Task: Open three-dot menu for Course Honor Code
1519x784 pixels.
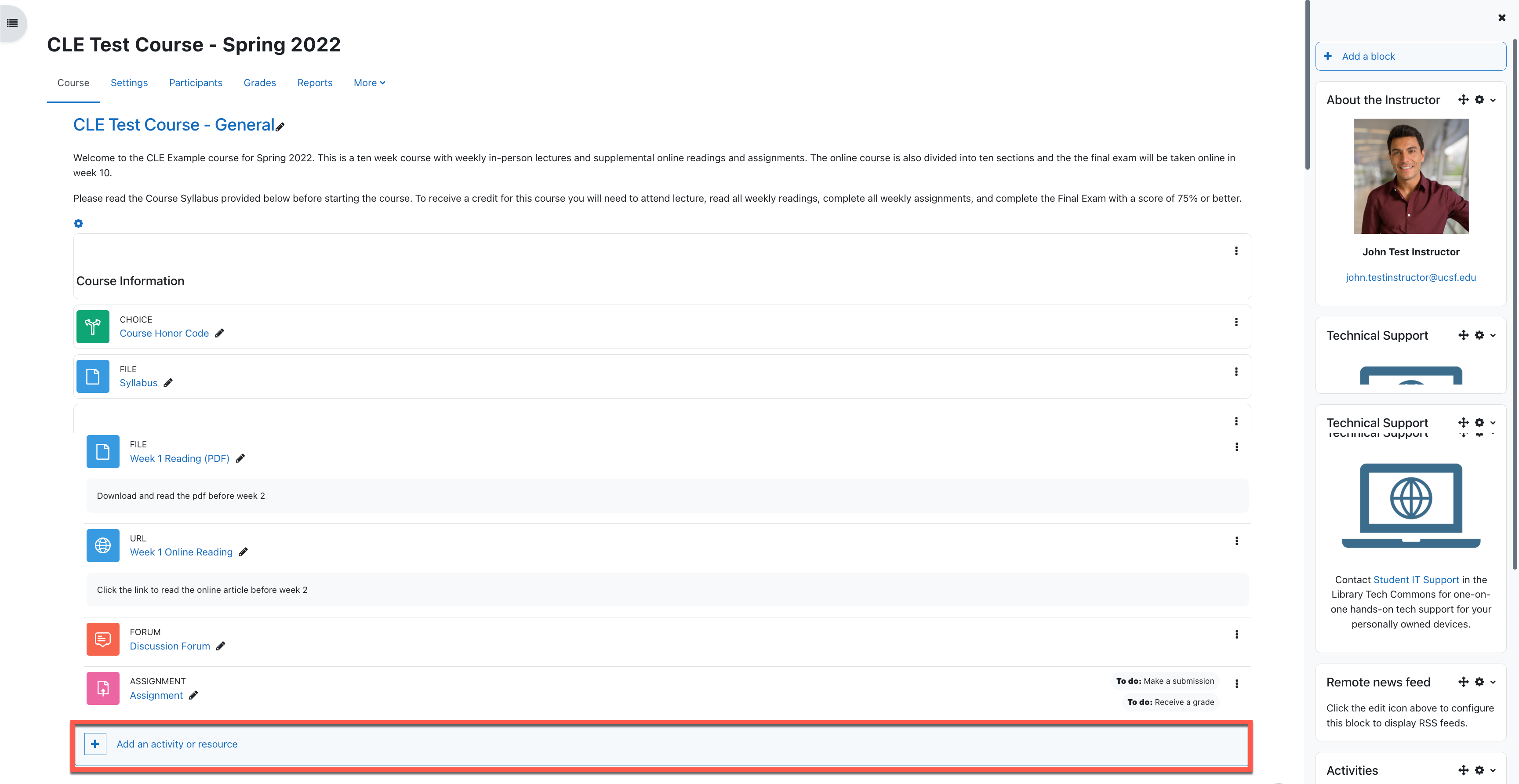Action: coord(1236,322)
